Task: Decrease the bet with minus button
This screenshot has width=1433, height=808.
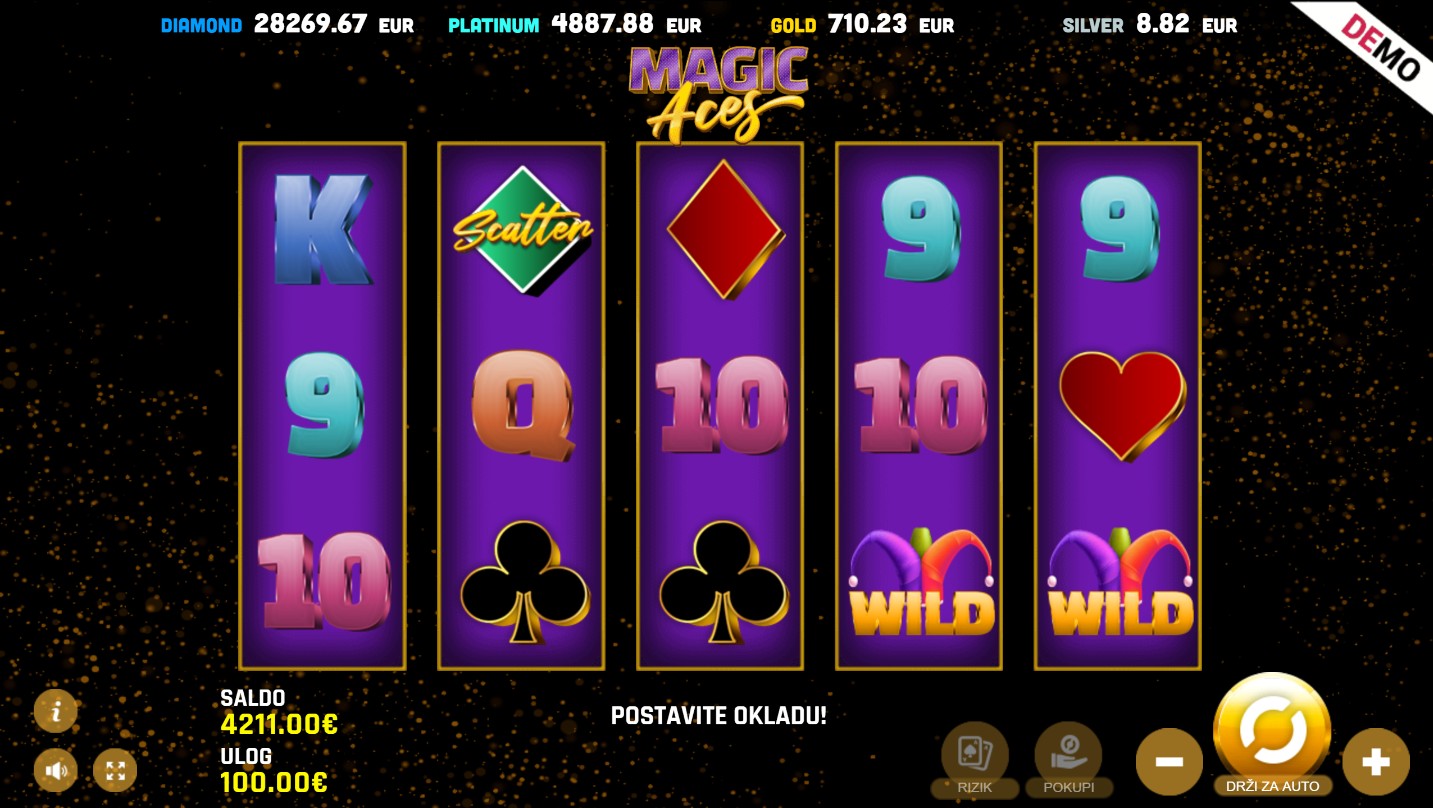Action: coord(1169,762)
